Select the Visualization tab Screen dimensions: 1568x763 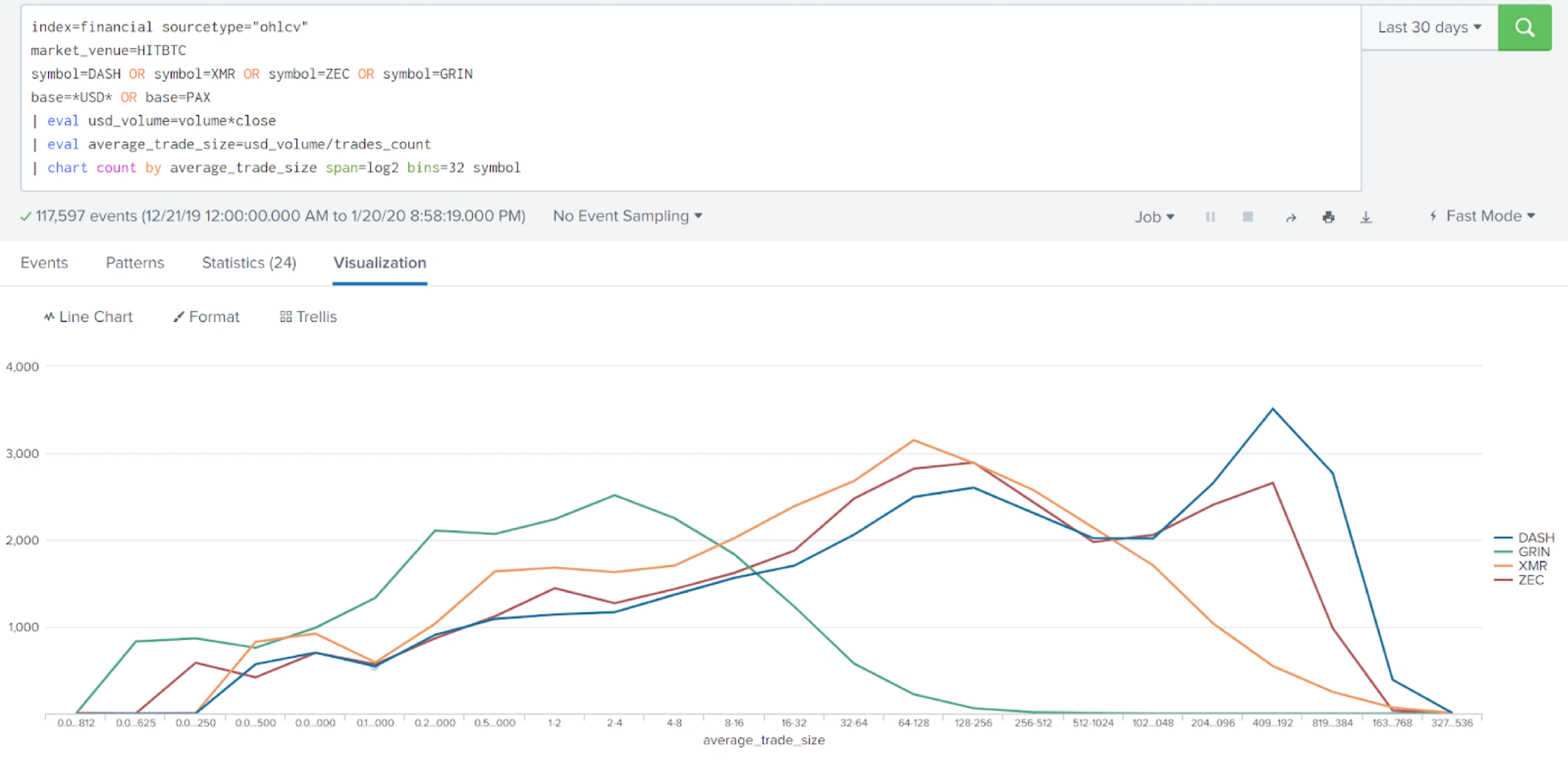380,263
